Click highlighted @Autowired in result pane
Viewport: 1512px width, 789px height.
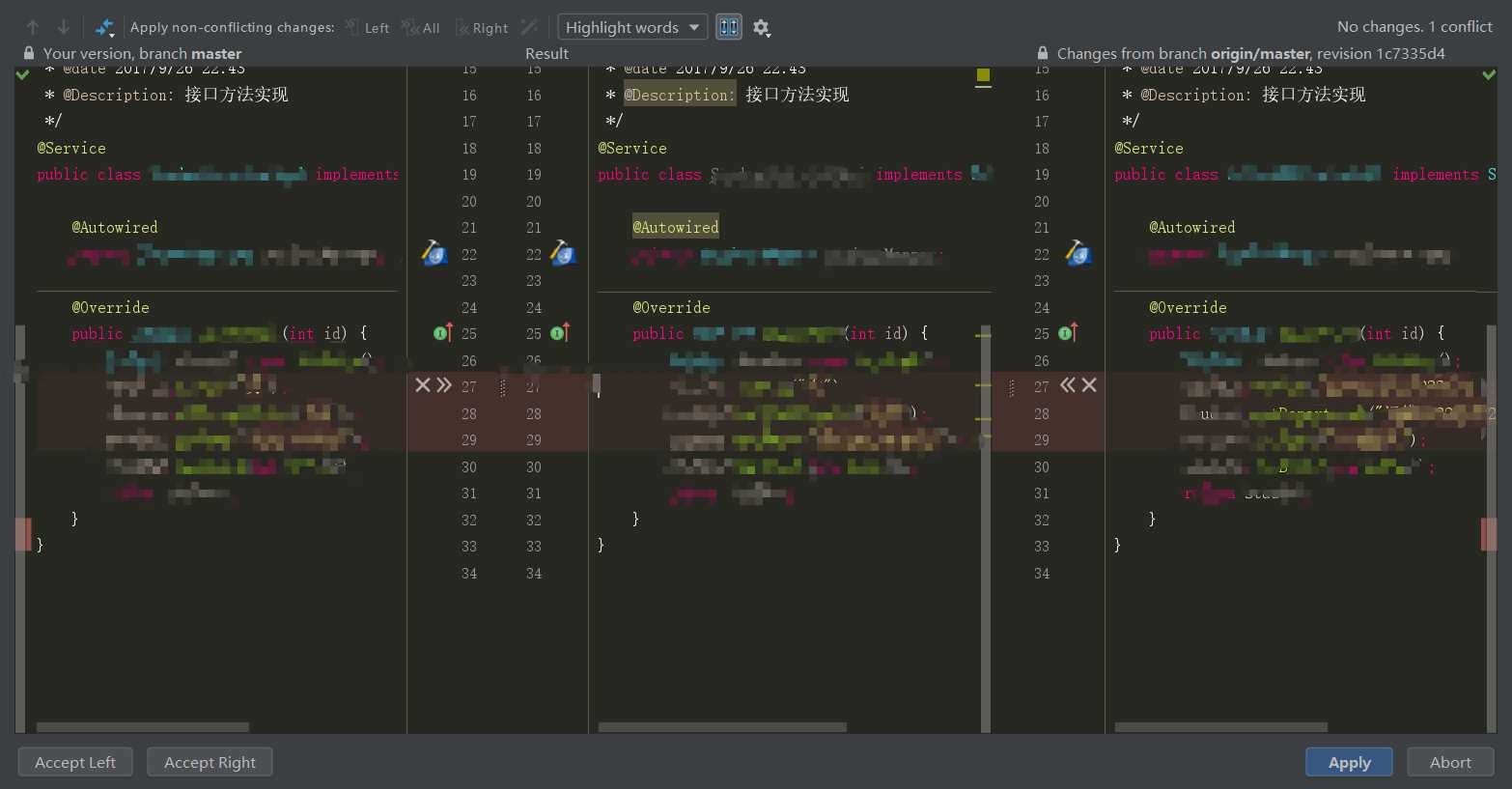tap(676, 227)
